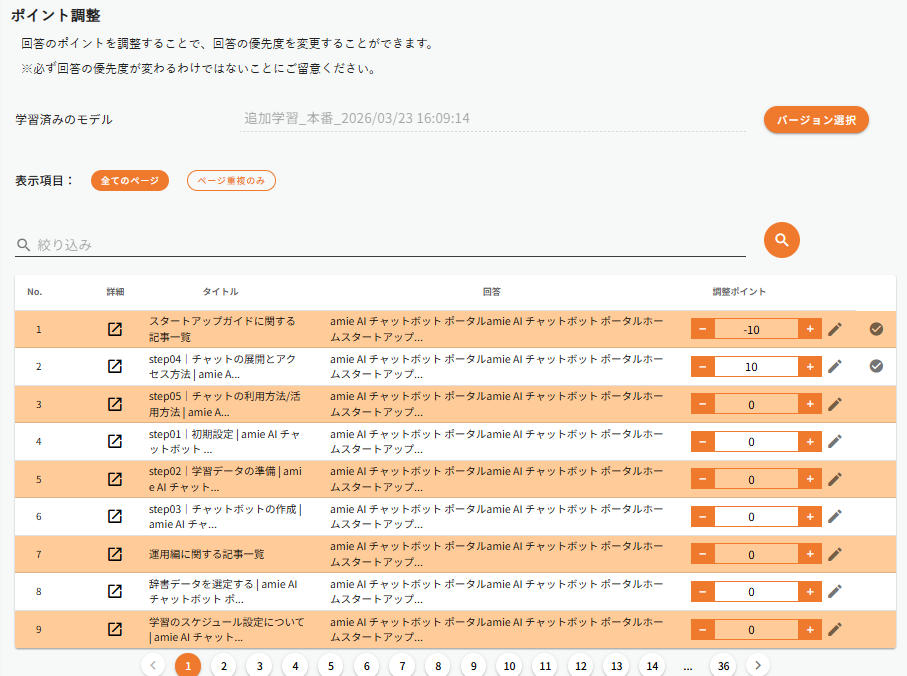Screen dimensions: 907x676
Task: Increase adjustment points for row 5
Action: [x=810, y=479]
